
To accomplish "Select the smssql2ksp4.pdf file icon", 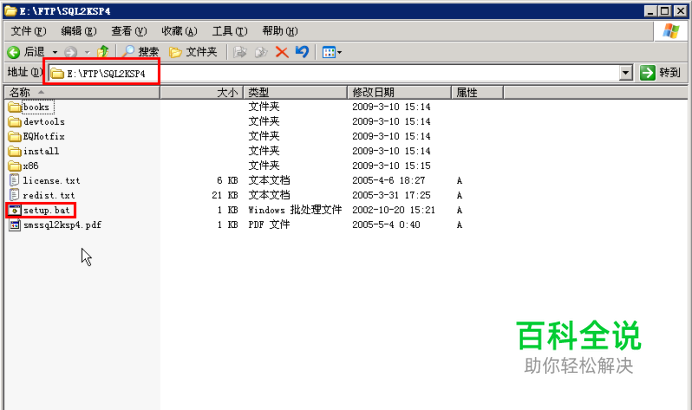I will (x=15, y=225).
